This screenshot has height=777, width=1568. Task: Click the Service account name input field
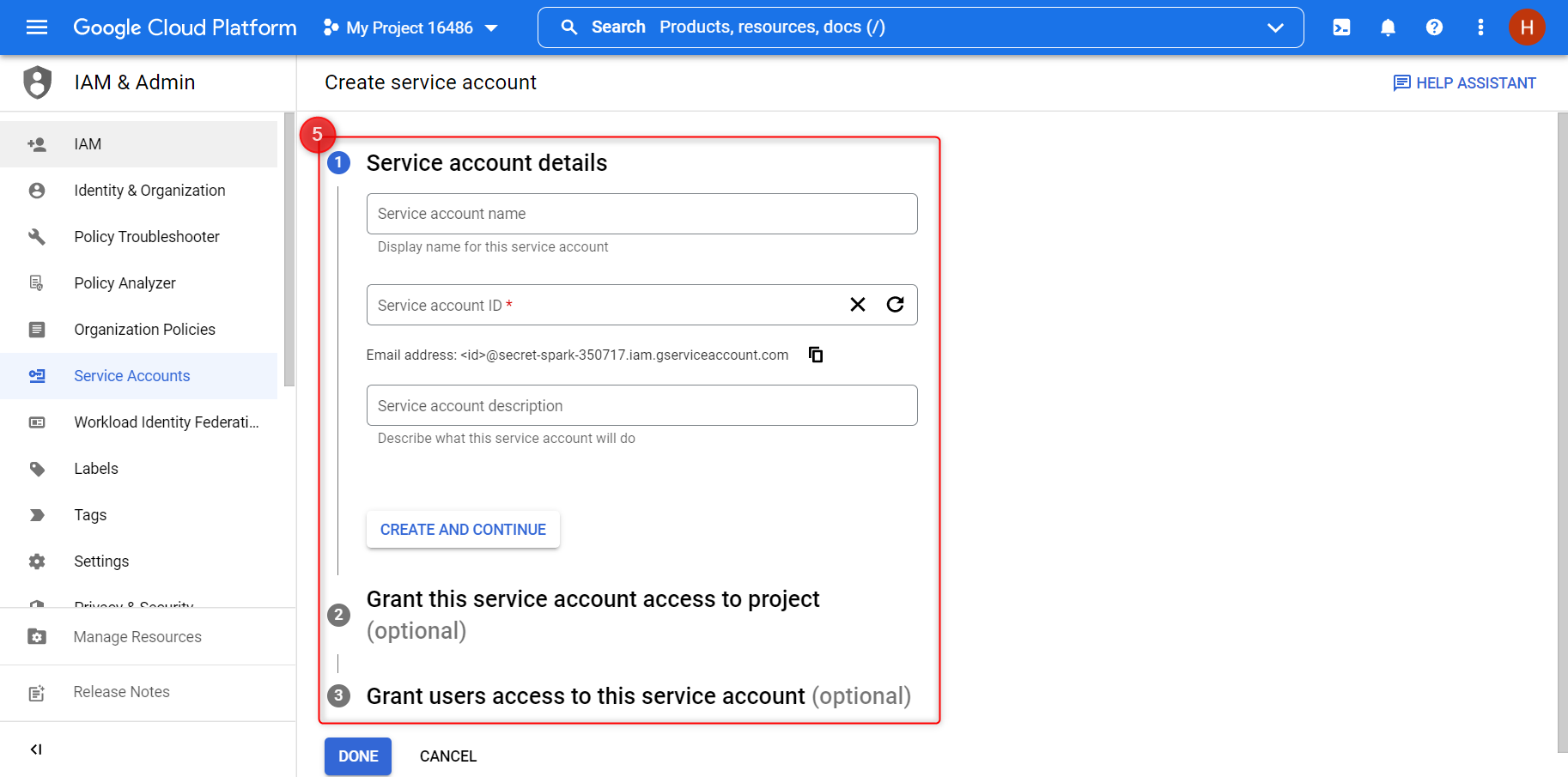point(641,213)
